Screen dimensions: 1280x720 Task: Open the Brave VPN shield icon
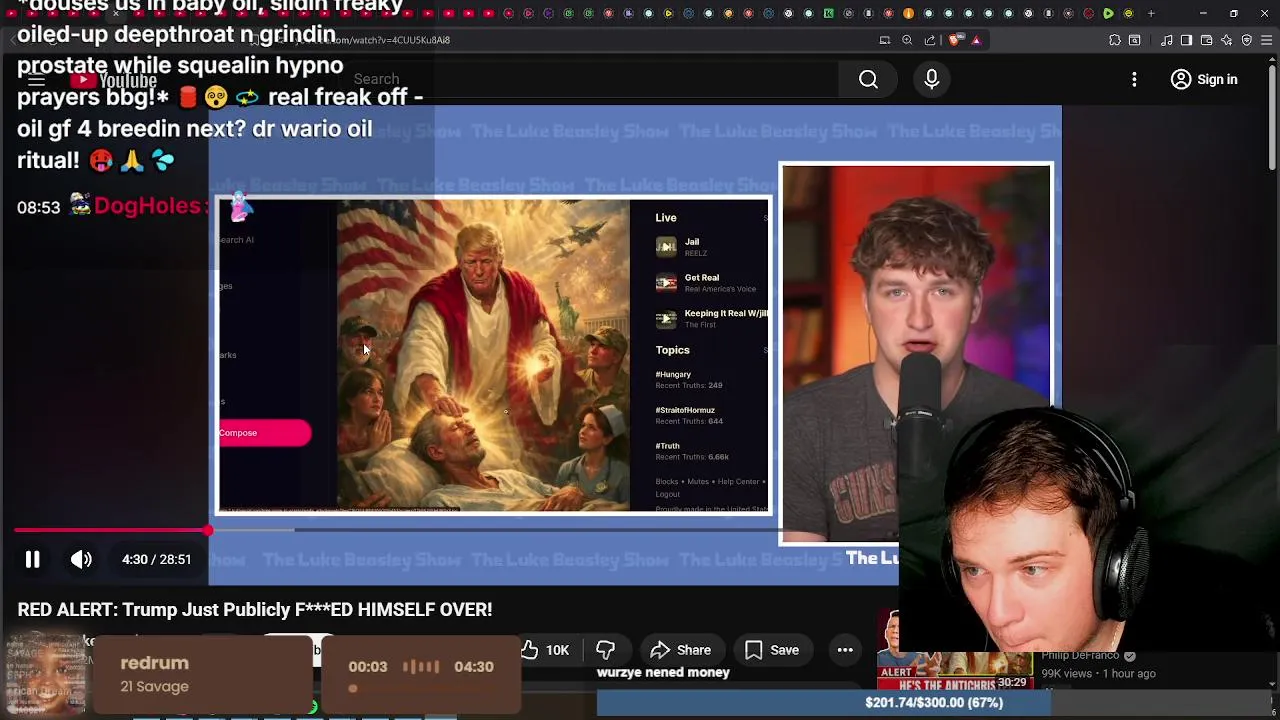click(1246, 40)
